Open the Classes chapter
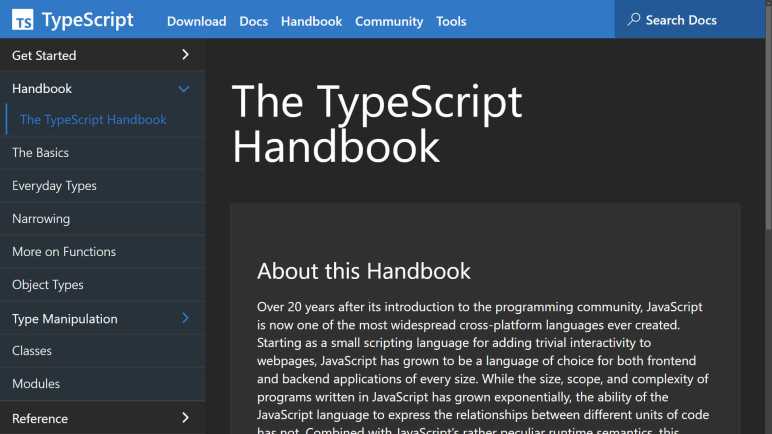This screenshot has height=434, width=772. coord(32,351)
